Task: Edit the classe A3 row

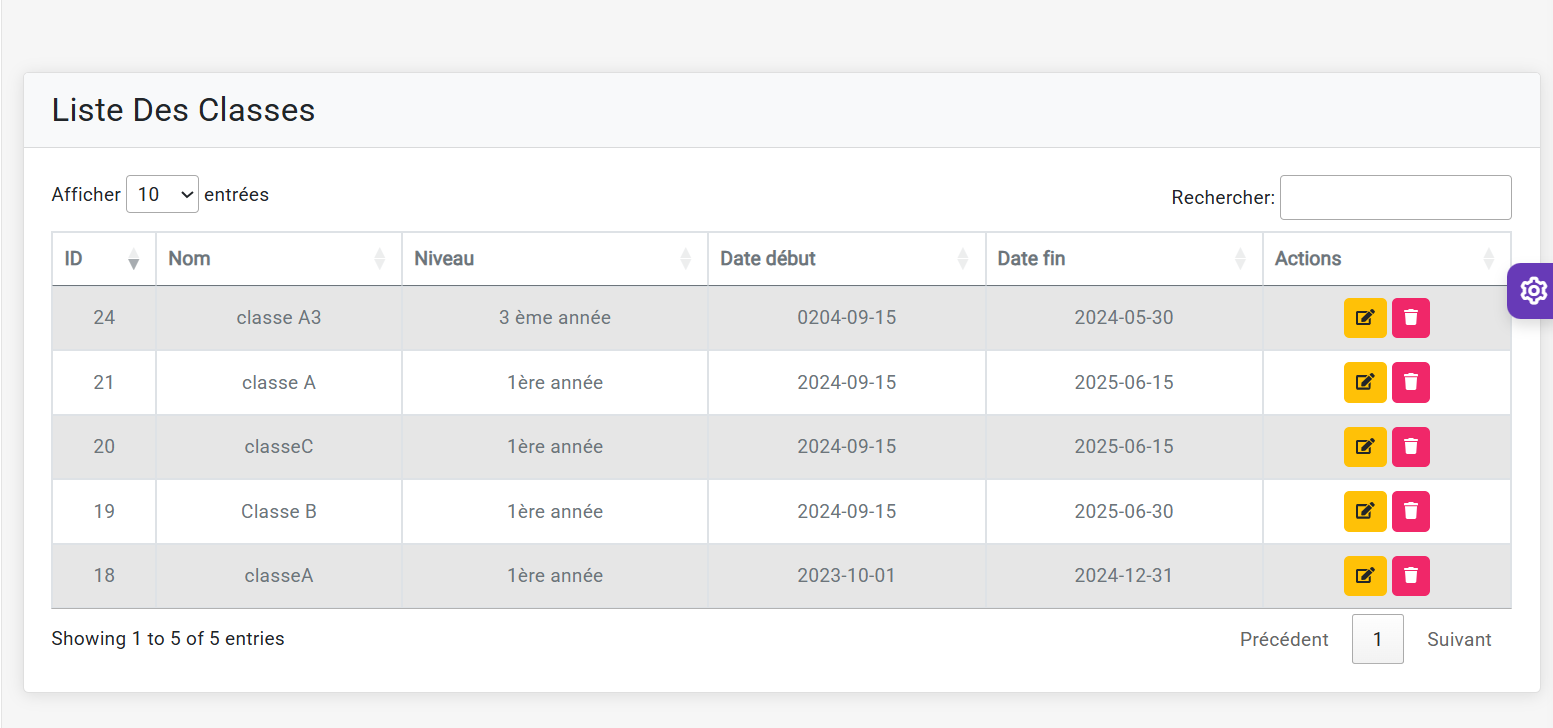Action: (x=1364, y=318)
